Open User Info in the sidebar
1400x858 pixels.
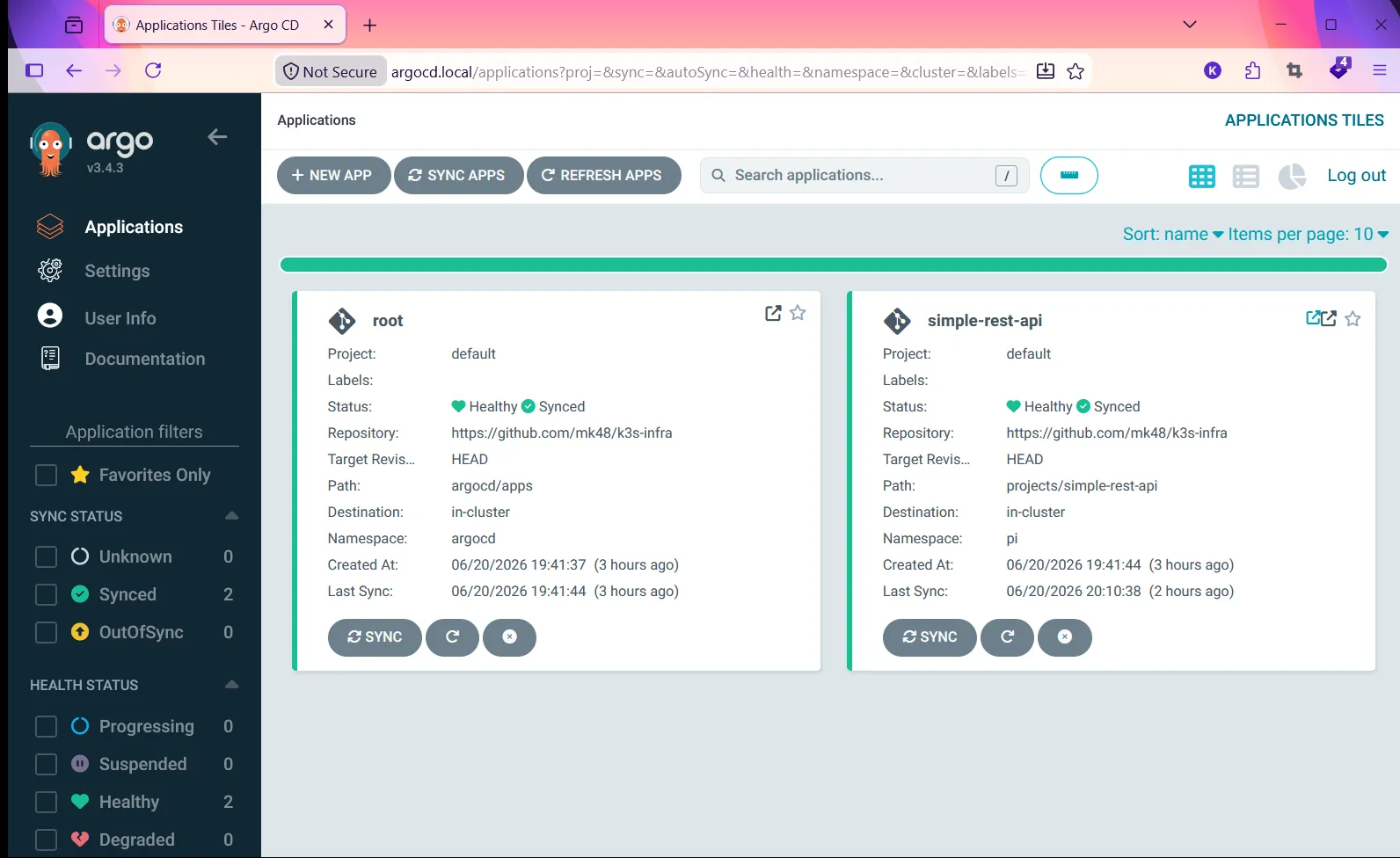[120, 318]
